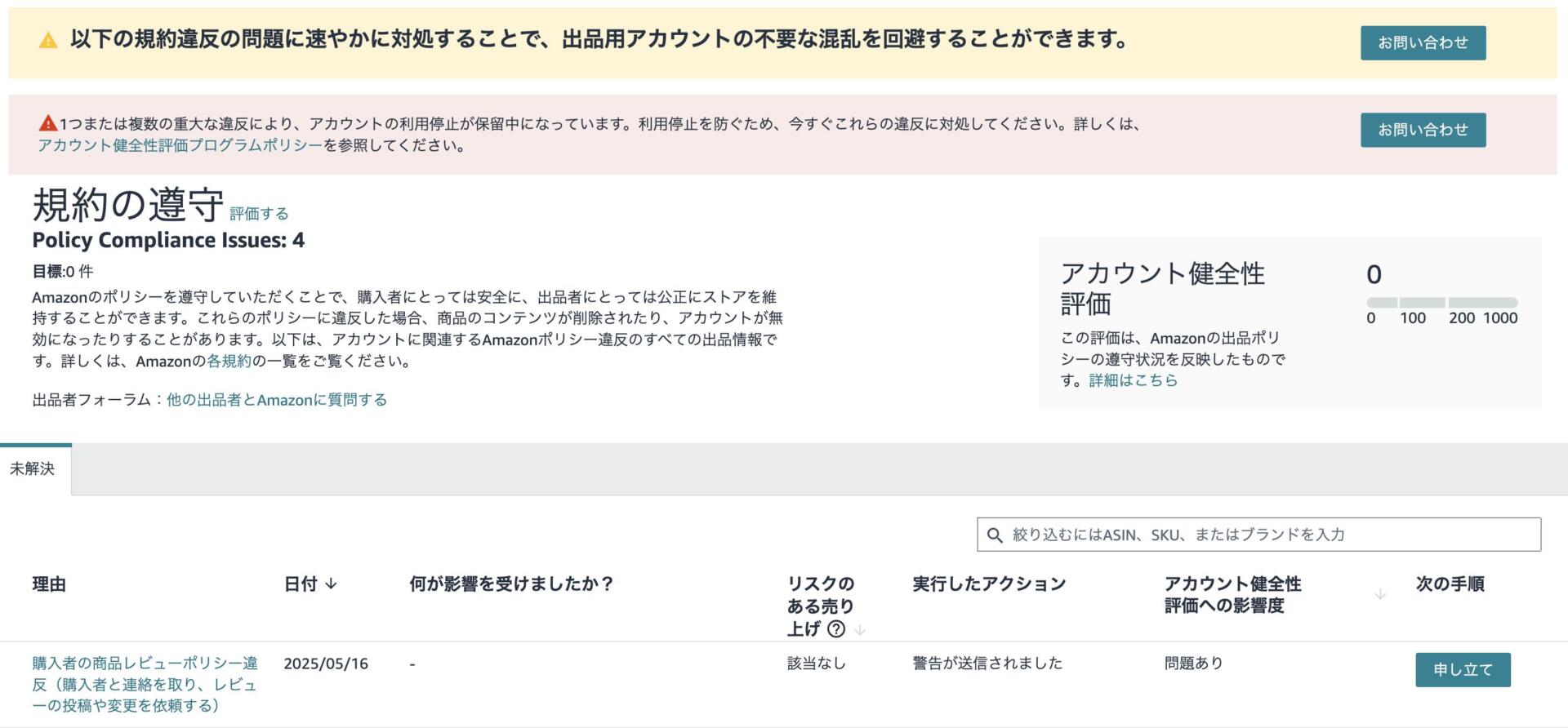This screenshot has height=728, width=1568.
Task: Click the Policy Compliance Issues: 4 heading
Action: click(x=168, y=240)
